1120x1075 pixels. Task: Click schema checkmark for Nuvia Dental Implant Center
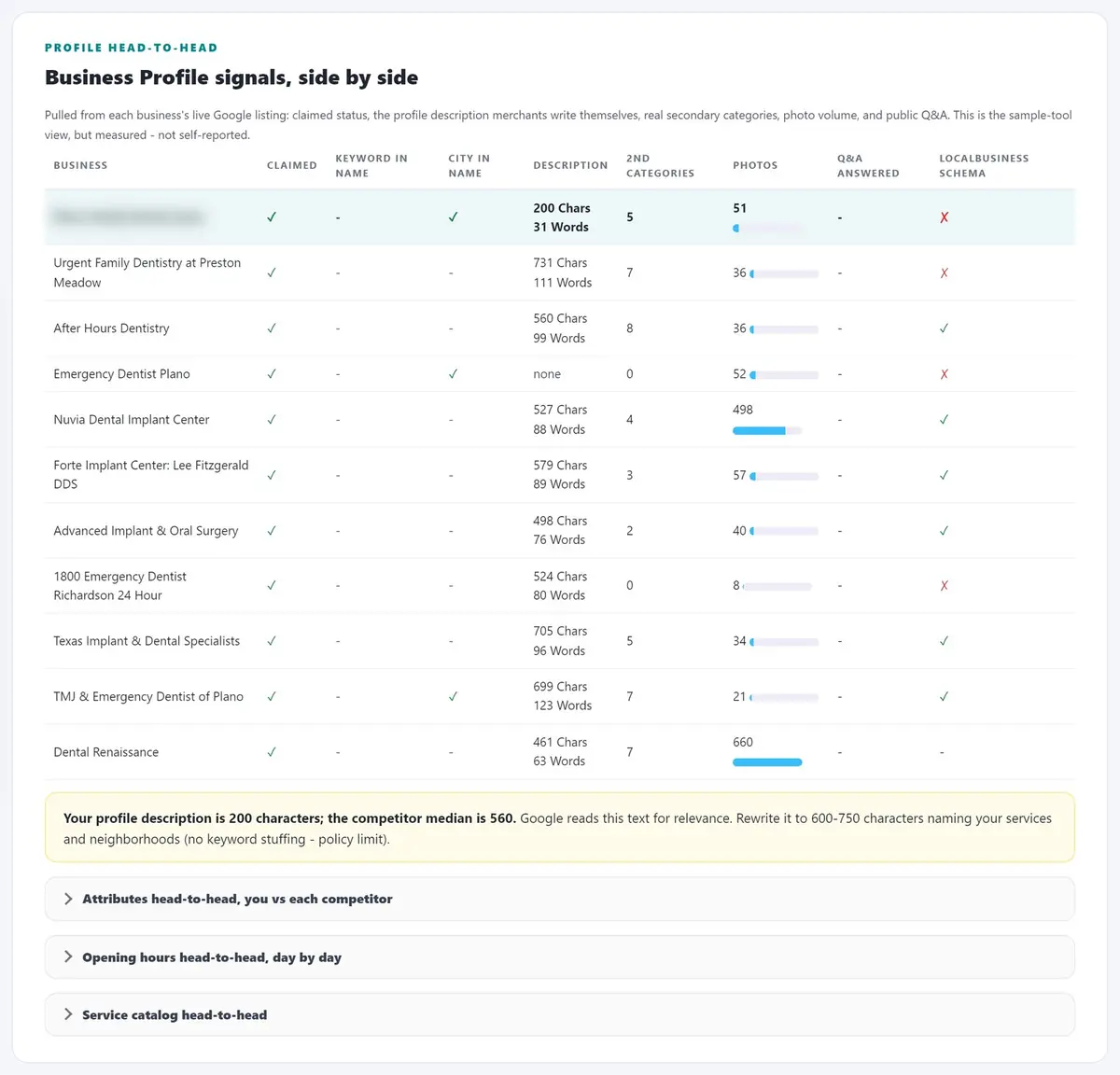tap(945, 420)
